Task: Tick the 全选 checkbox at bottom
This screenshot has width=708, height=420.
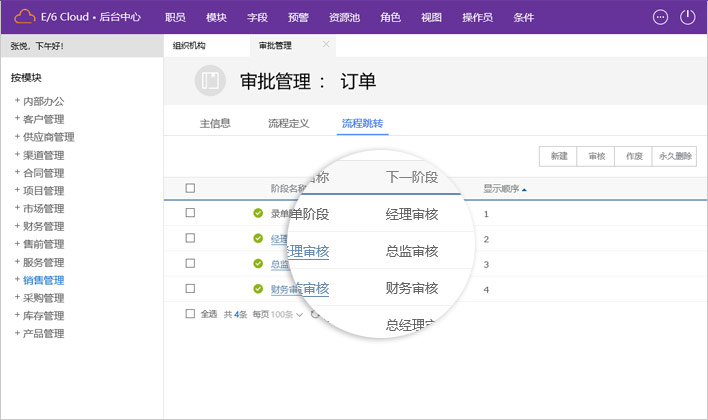Action: (190, 314)
